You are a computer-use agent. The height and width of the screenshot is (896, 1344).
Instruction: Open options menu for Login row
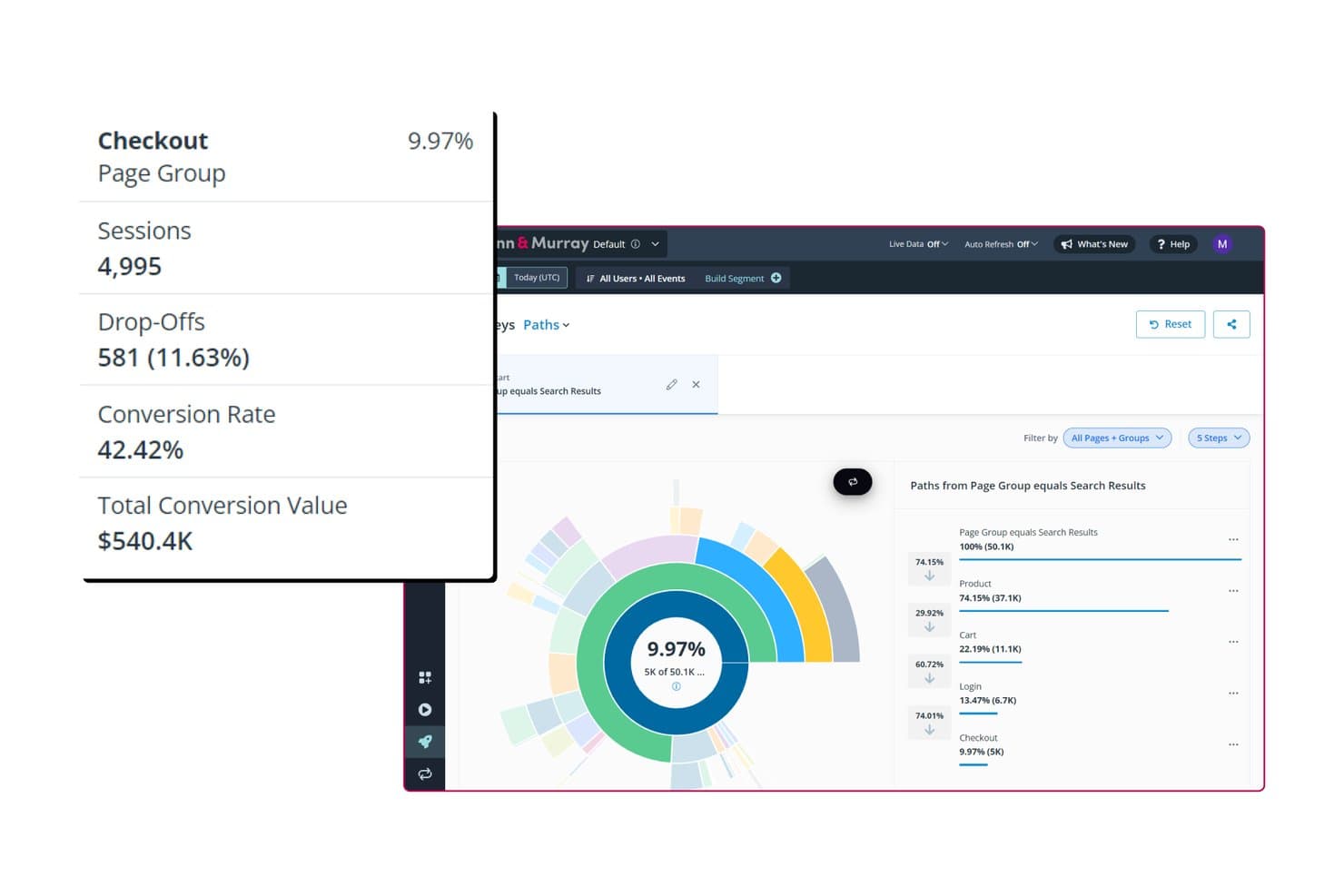(1233, 694)
